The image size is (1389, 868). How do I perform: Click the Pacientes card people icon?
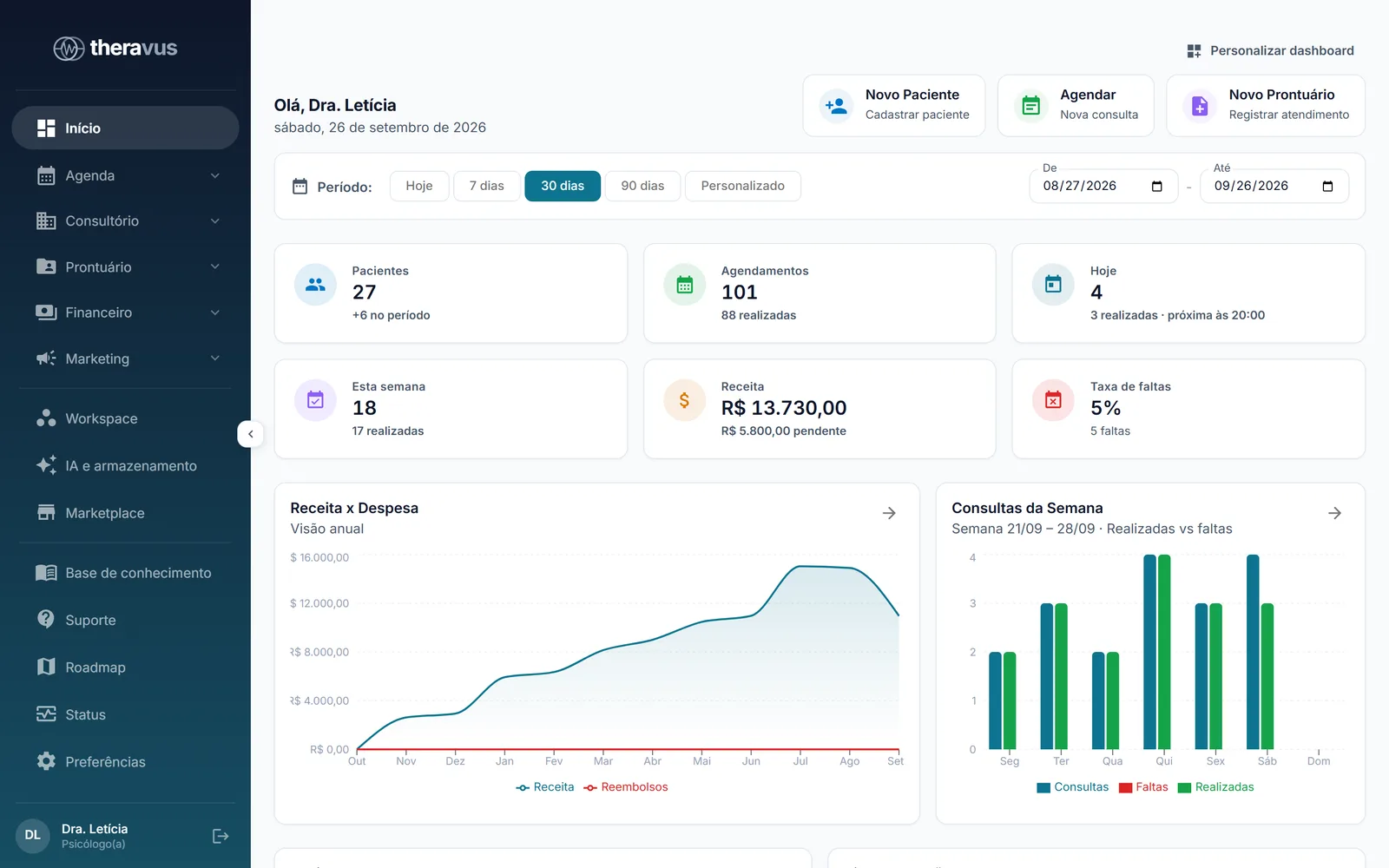pos(315,285)
